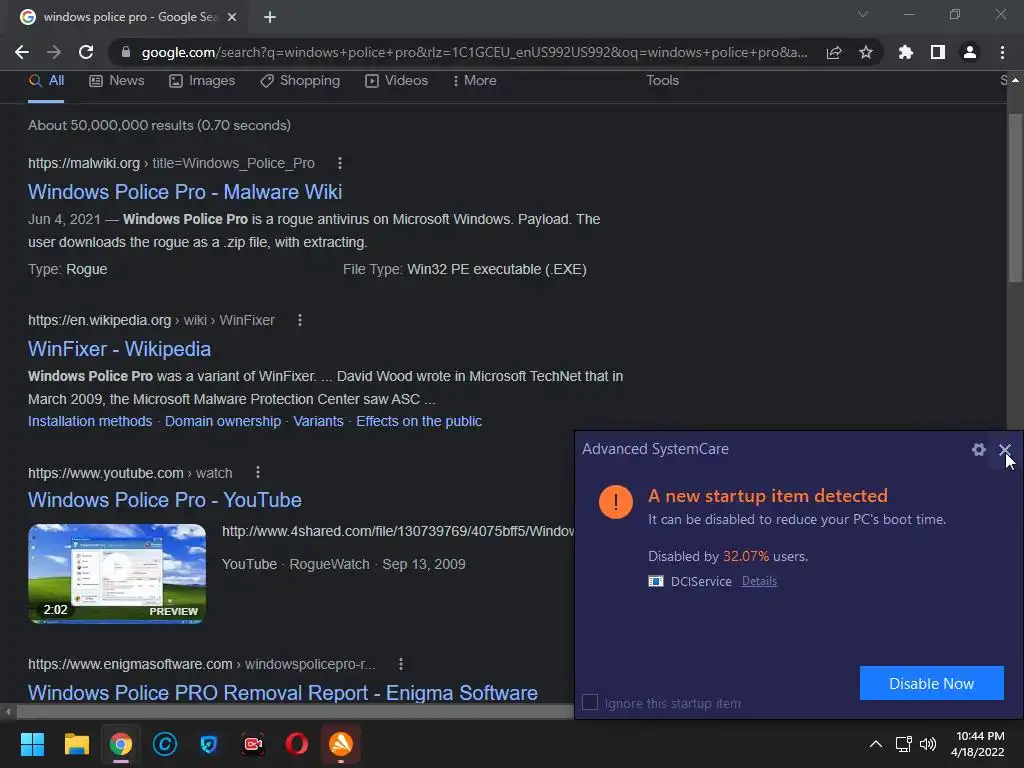Open the 'Variants' sitelink

(x=318, y=421)
